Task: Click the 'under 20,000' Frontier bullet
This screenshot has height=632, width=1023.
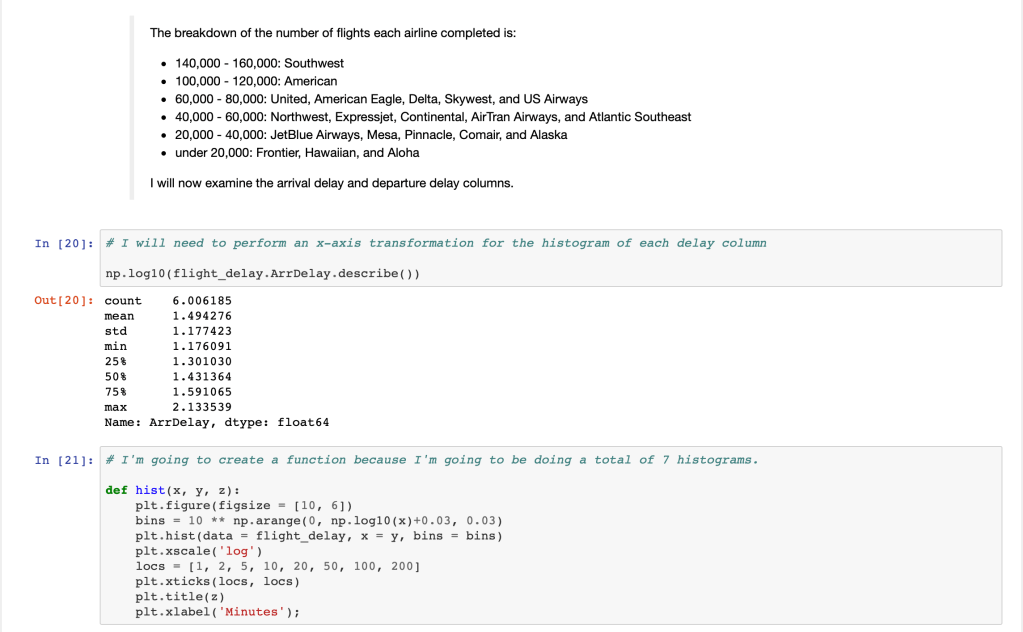Action: tap(297, 153)
